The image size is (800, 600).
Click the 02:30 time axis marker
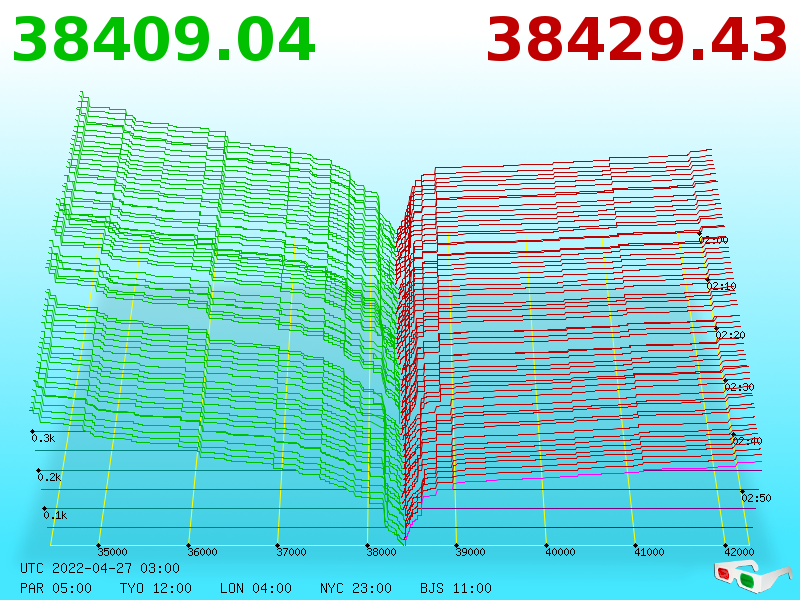(x=739, y=387)
